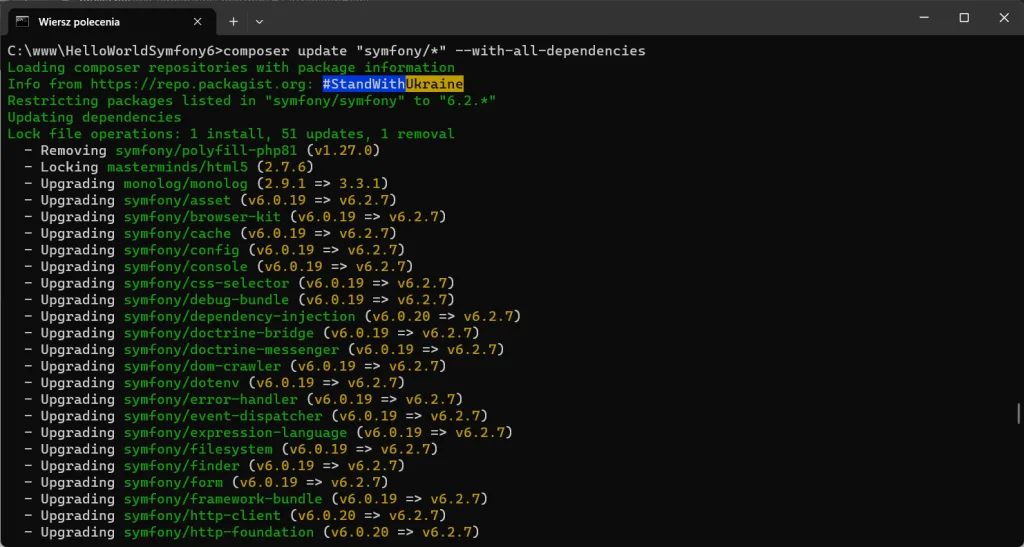Click symfony/polyfill-php81 in Removing line
1024x547 pixels.
pyautogui.click(x=206, y=151)
